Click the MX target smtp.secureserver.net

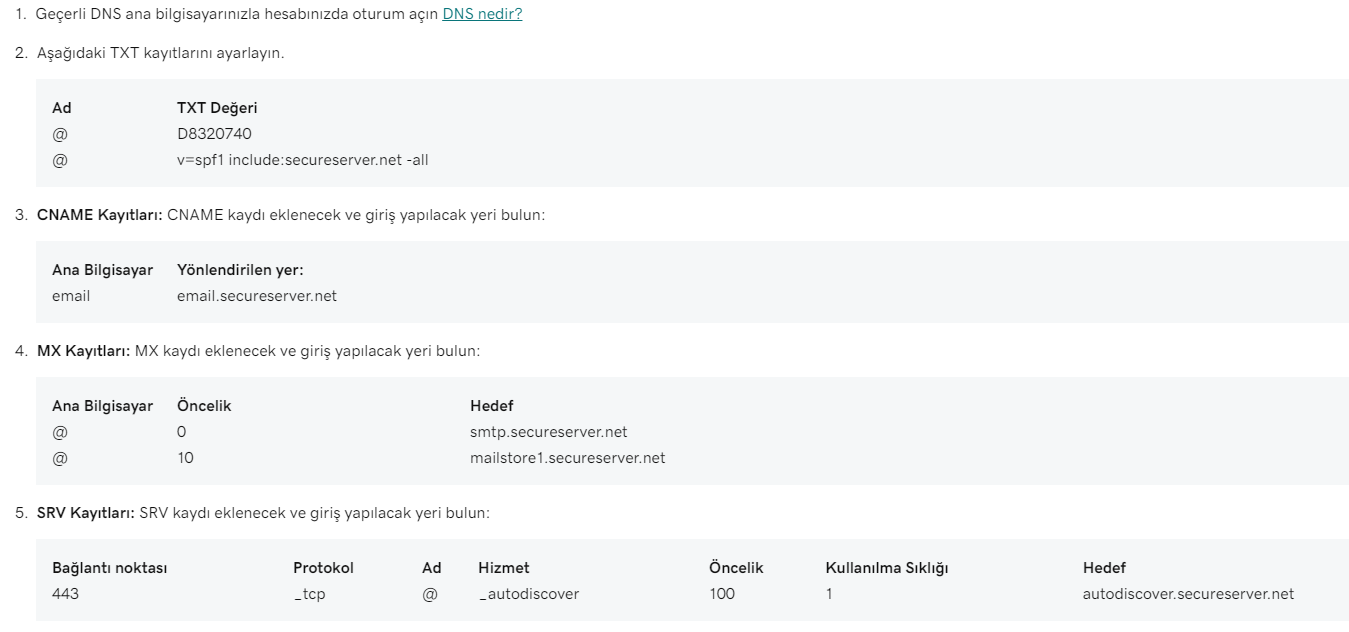(549, 432)
